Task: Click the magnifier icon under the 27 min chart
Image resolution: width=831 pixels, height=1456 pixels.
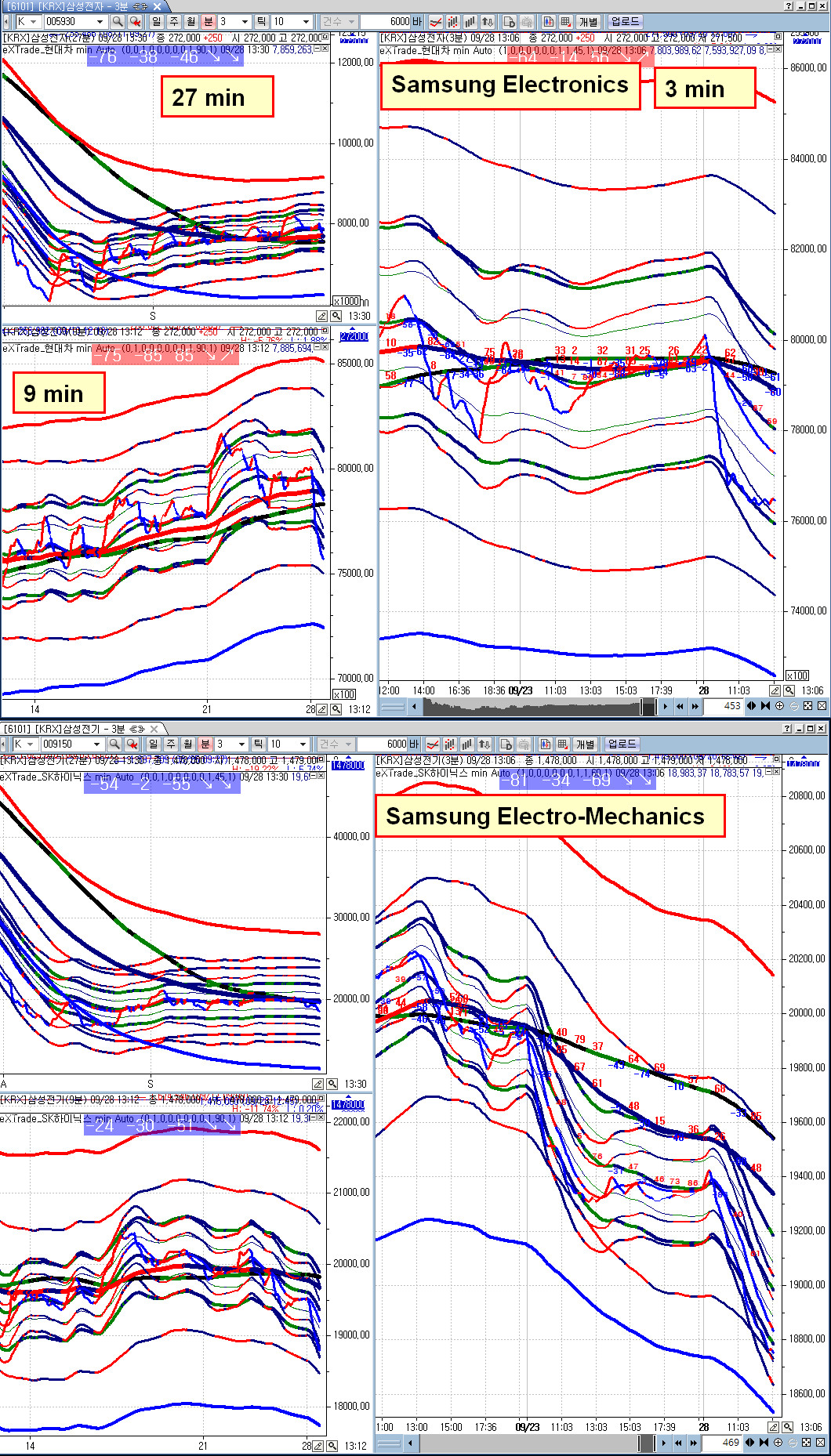Action: (x=336, y=316)
